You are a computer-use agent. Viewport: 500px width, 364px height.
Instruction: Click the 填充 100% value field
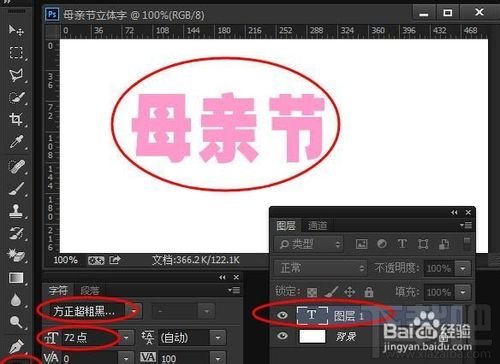(439, 292)
